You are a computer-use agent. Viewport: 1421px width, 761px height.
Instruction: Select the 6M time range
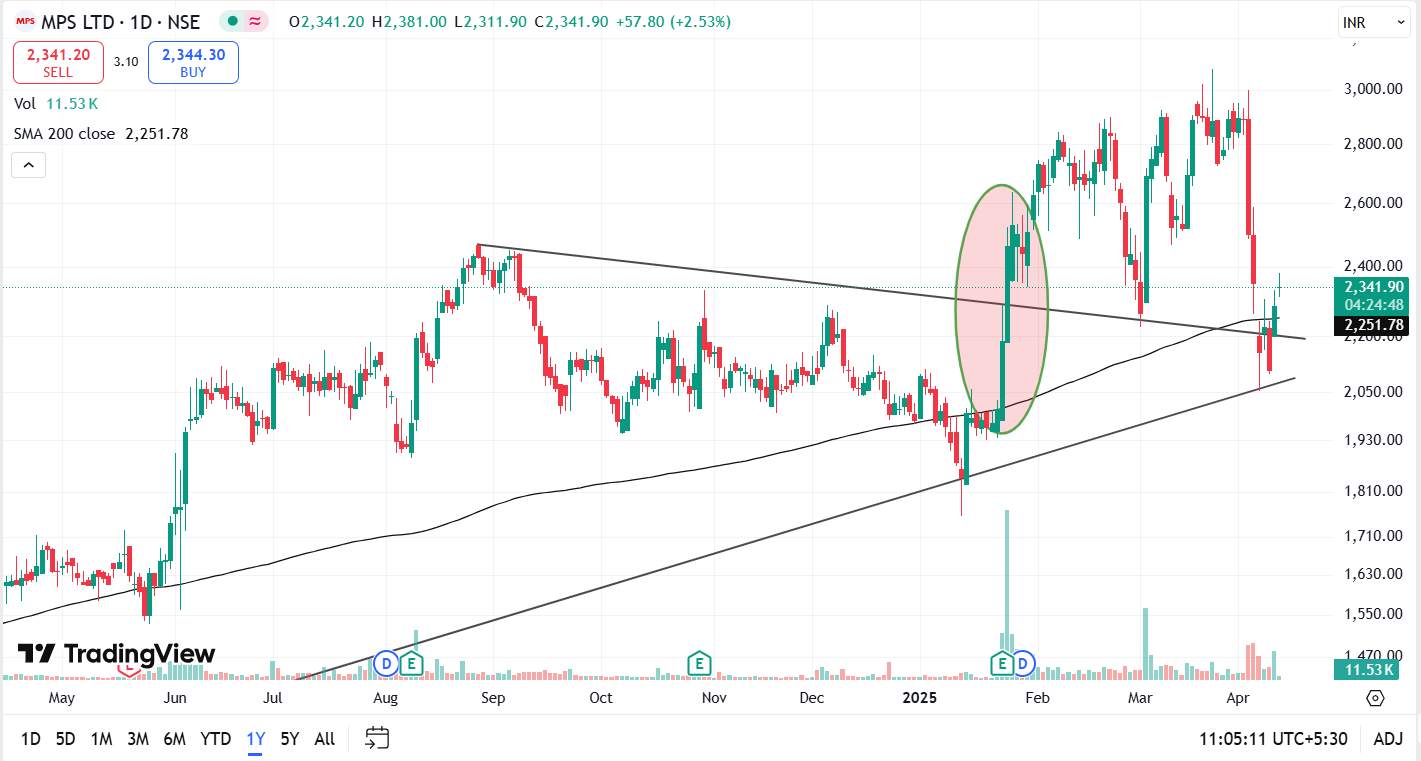[175, 739]
